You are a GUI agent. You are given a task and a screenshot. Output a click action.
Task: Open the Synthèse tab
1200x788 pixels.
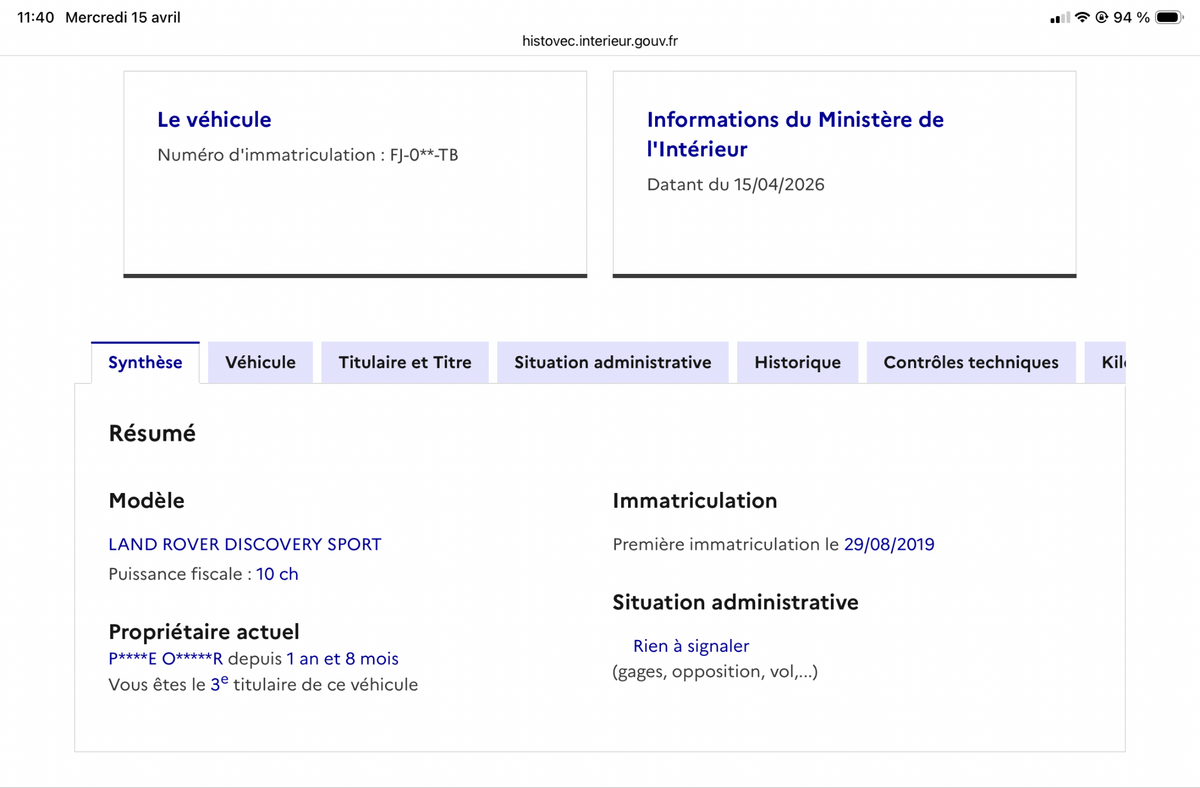click(145, 362)
